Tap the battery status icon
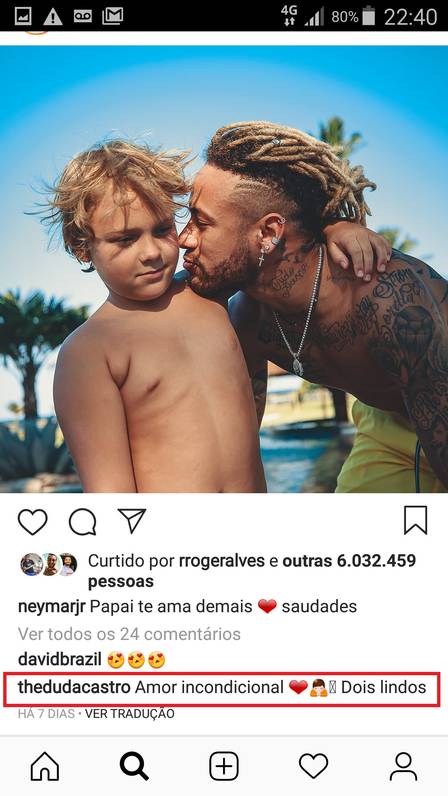448x796 pixels. click(x=369, y=16)
